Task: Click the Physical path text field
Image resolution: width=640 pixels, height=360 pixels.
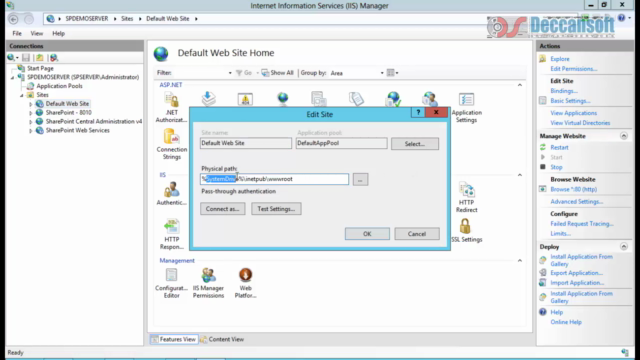Action: click(274, 179)
